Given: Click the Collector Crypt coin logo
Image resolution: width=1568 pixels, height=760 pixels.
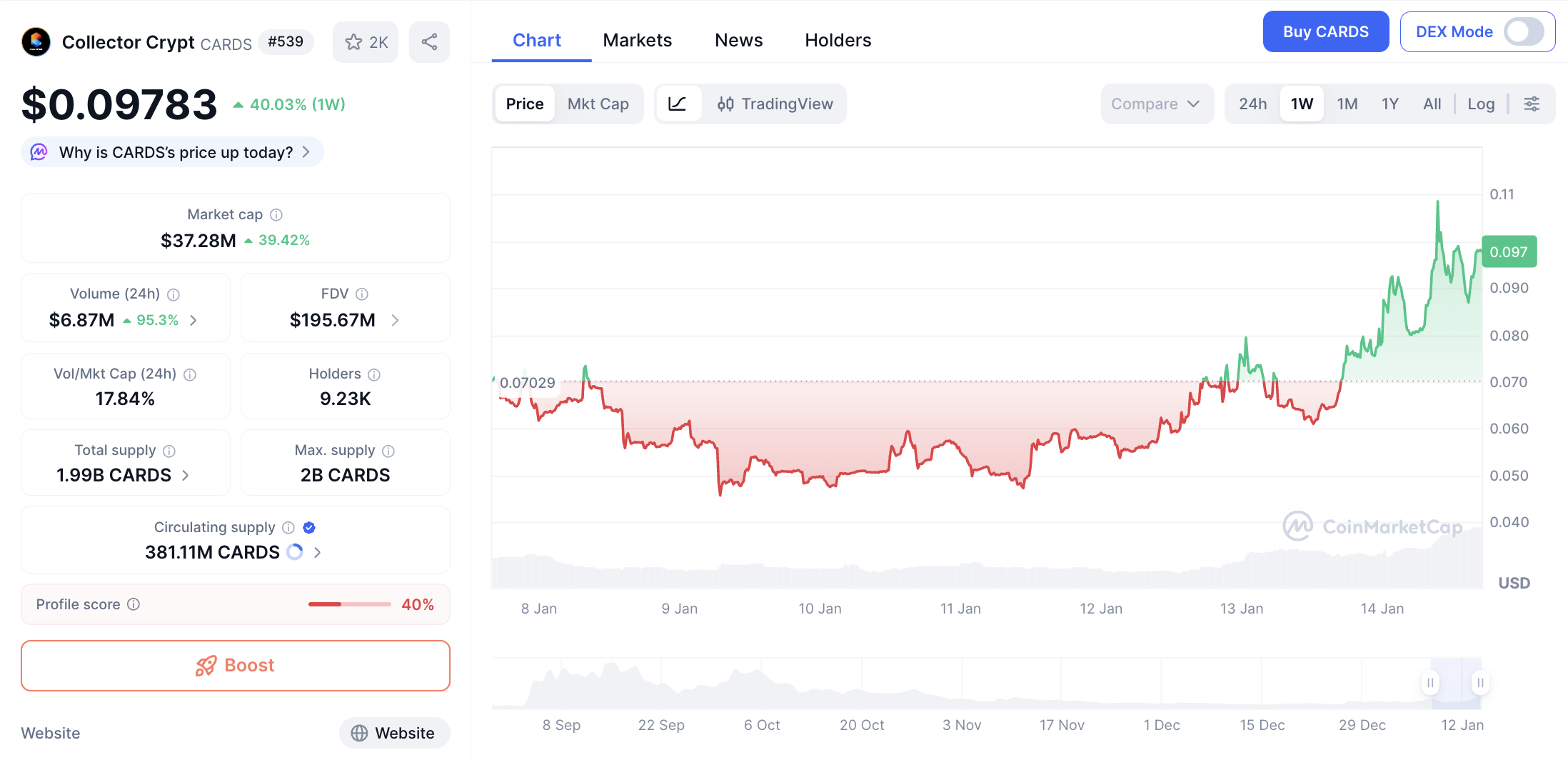Looking at the screenshot, I should (36, 42).
